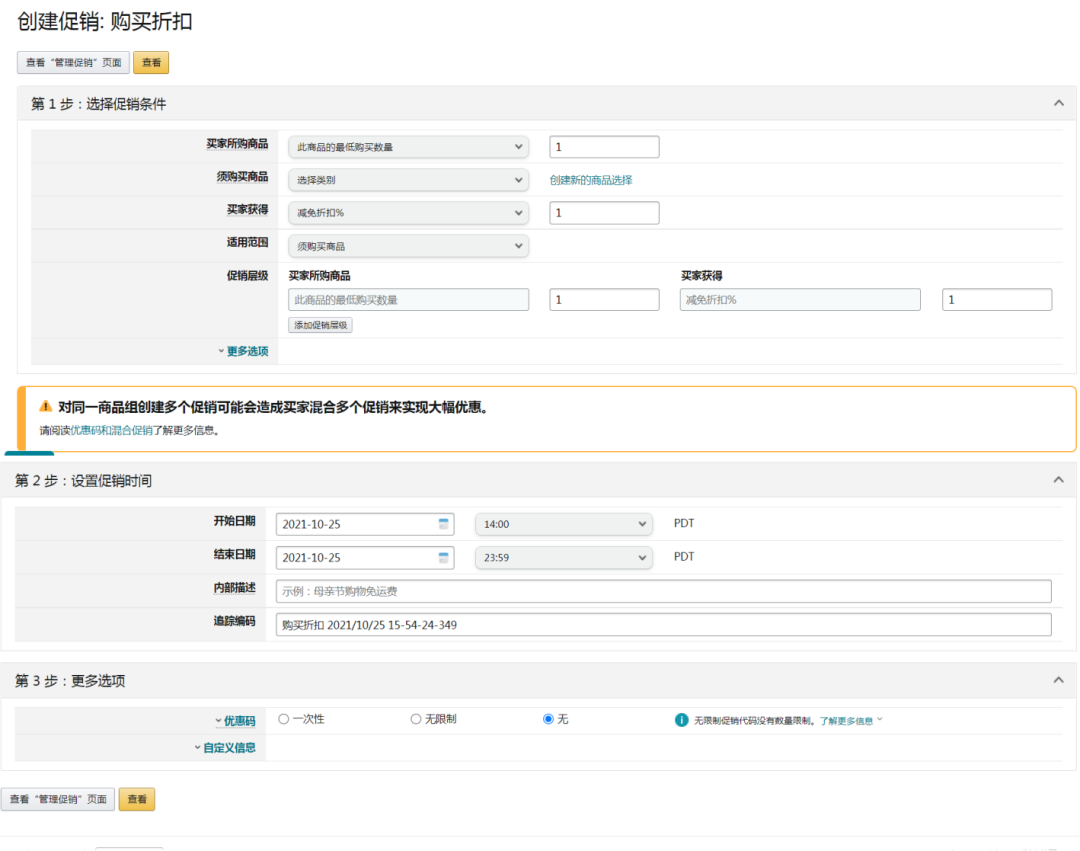
Task: Open the 减免折扣% buyer benefit dropdown
Action: click(408, 213)
